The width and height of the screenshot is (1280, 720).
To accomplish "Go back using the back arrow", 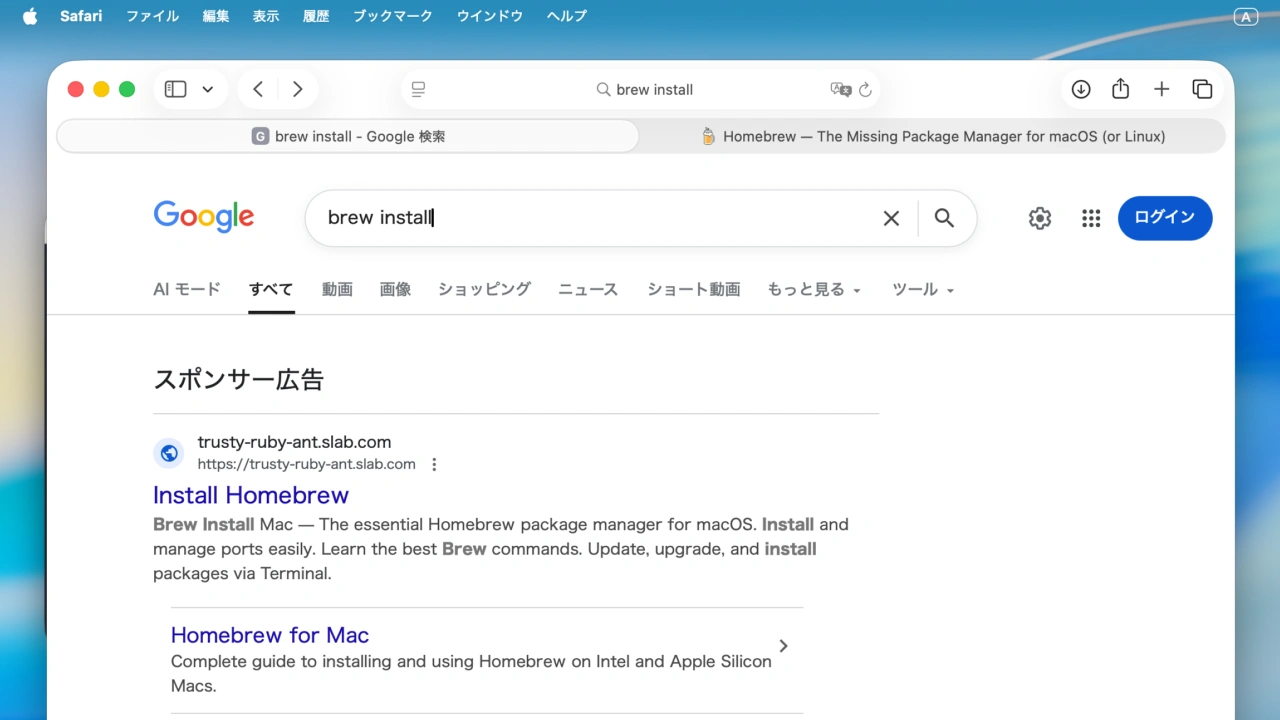I will click(x=257, y=89).
